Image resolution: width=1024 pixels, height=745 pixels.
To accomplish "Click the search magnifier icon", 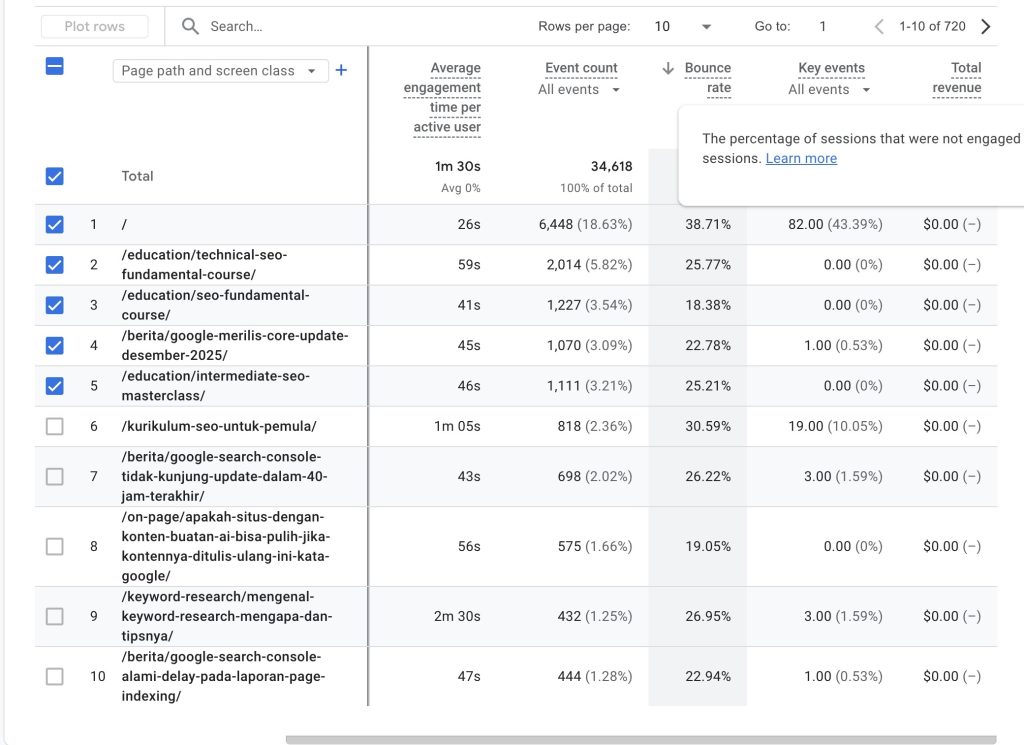I will pyautogui.click(x=190, y=26).
